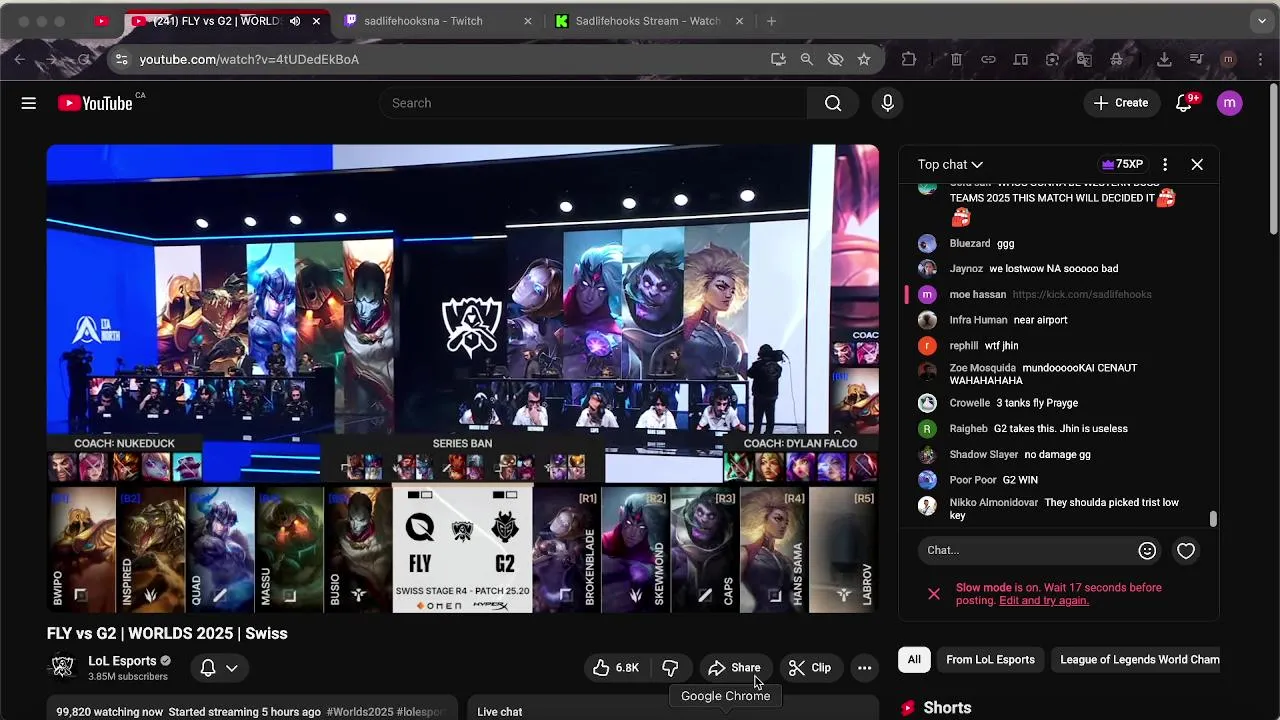Open live chat options three-dot menu
Image resolution: width=1280 pixels, height=720 pixels.
[1165, 164]
